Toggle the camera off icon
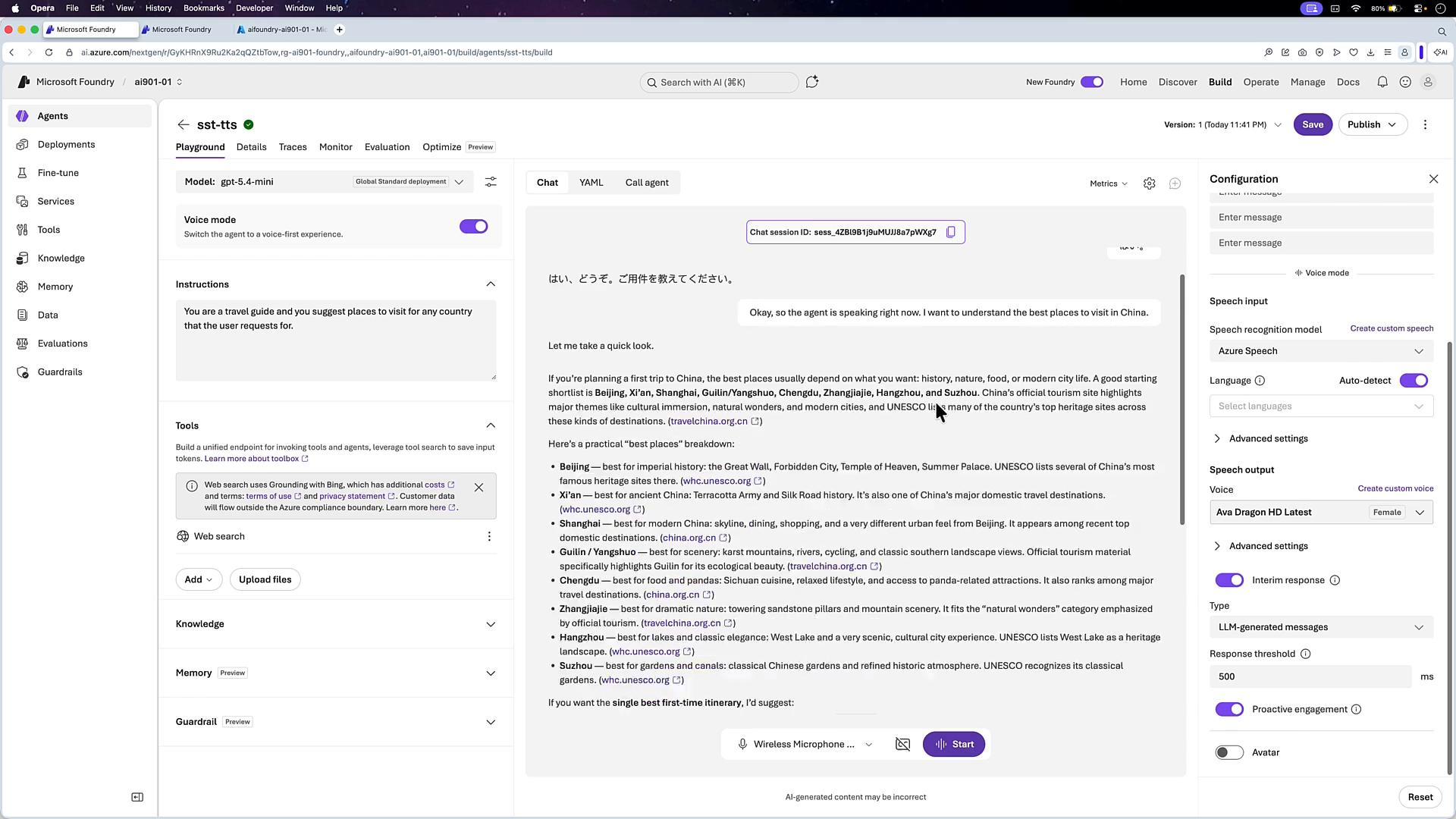The height and width of the screenshot is (819, 1456). (x=902, y=744)
